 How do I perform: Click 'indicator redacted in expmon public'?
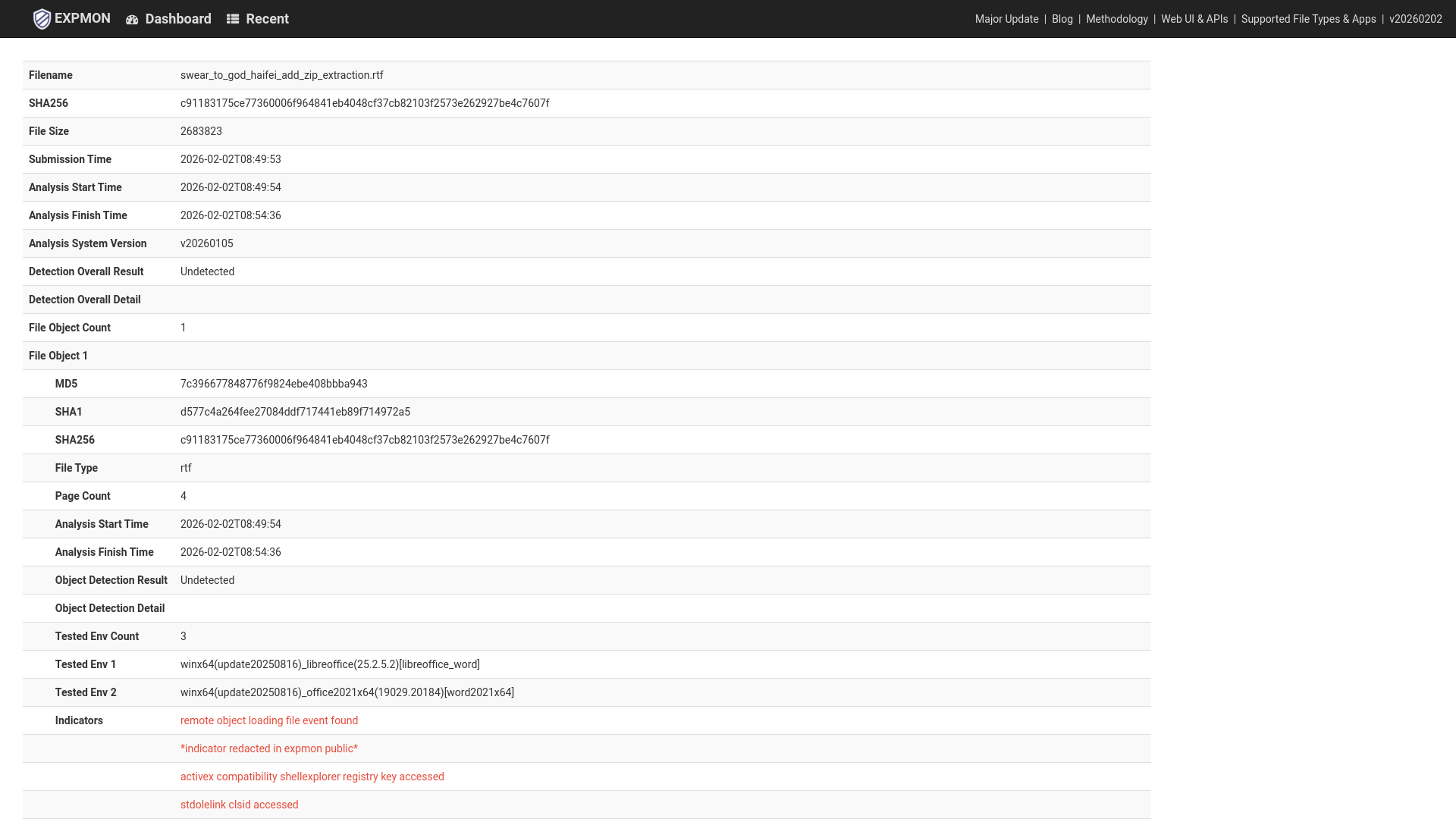(x=268, y=748)
